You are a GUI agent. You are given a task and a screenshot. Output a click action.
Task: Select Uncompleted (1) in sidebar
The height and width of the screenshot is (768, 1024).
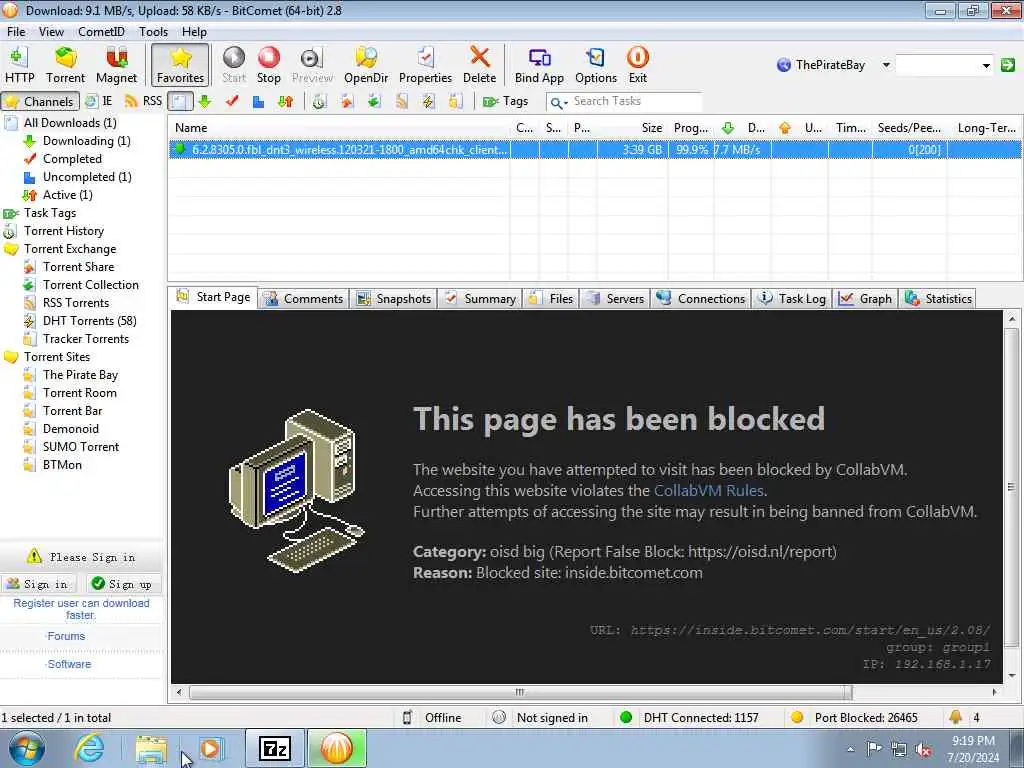[87, 177]
